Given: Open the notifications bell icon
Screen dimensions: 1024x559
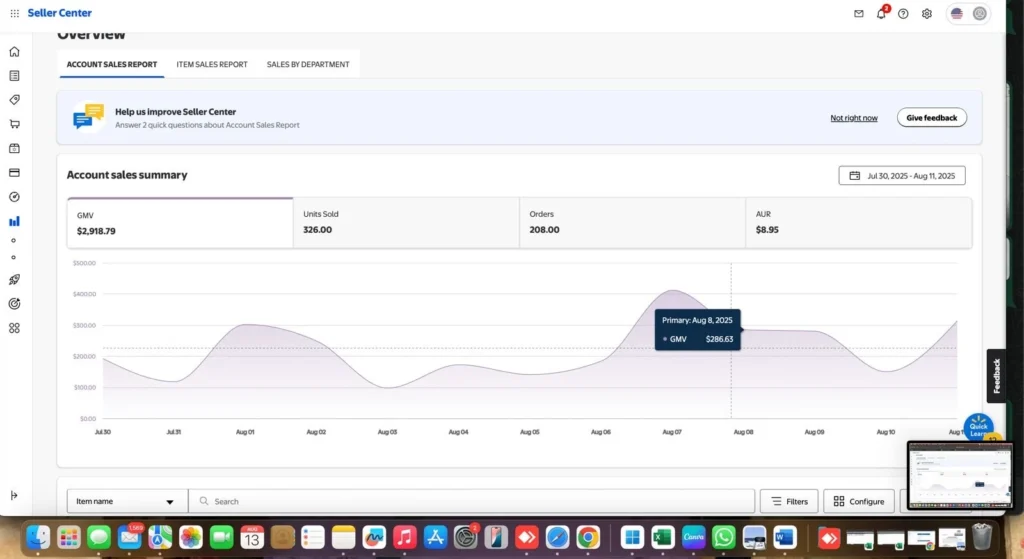Looking at the screenshot, I should [881, 14].
